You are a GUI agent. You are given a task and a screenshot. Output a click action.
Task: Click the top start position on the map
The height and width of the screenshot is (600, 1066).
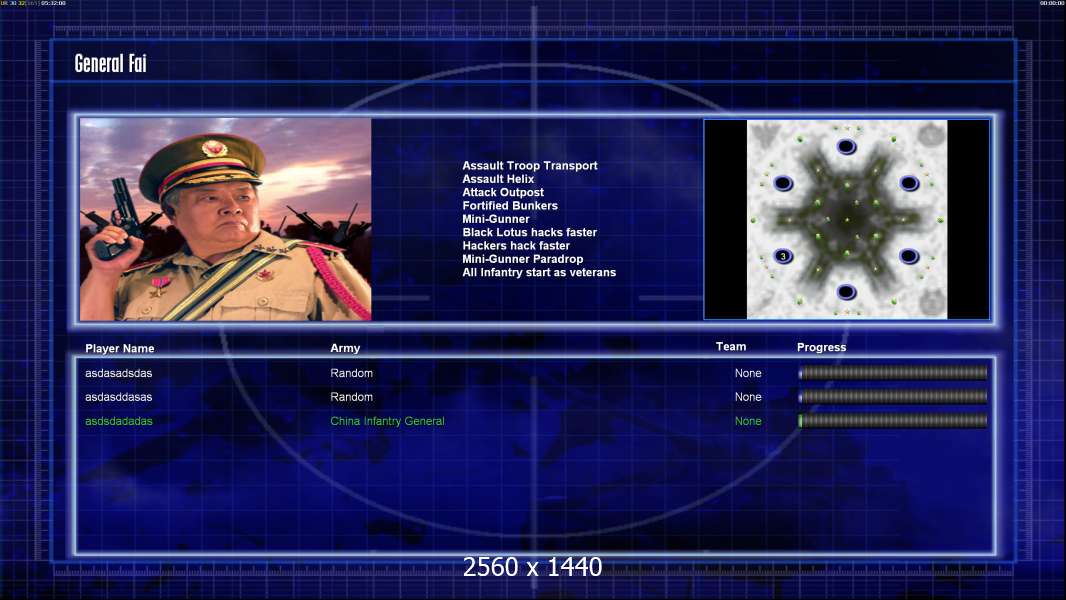point(846,147)
